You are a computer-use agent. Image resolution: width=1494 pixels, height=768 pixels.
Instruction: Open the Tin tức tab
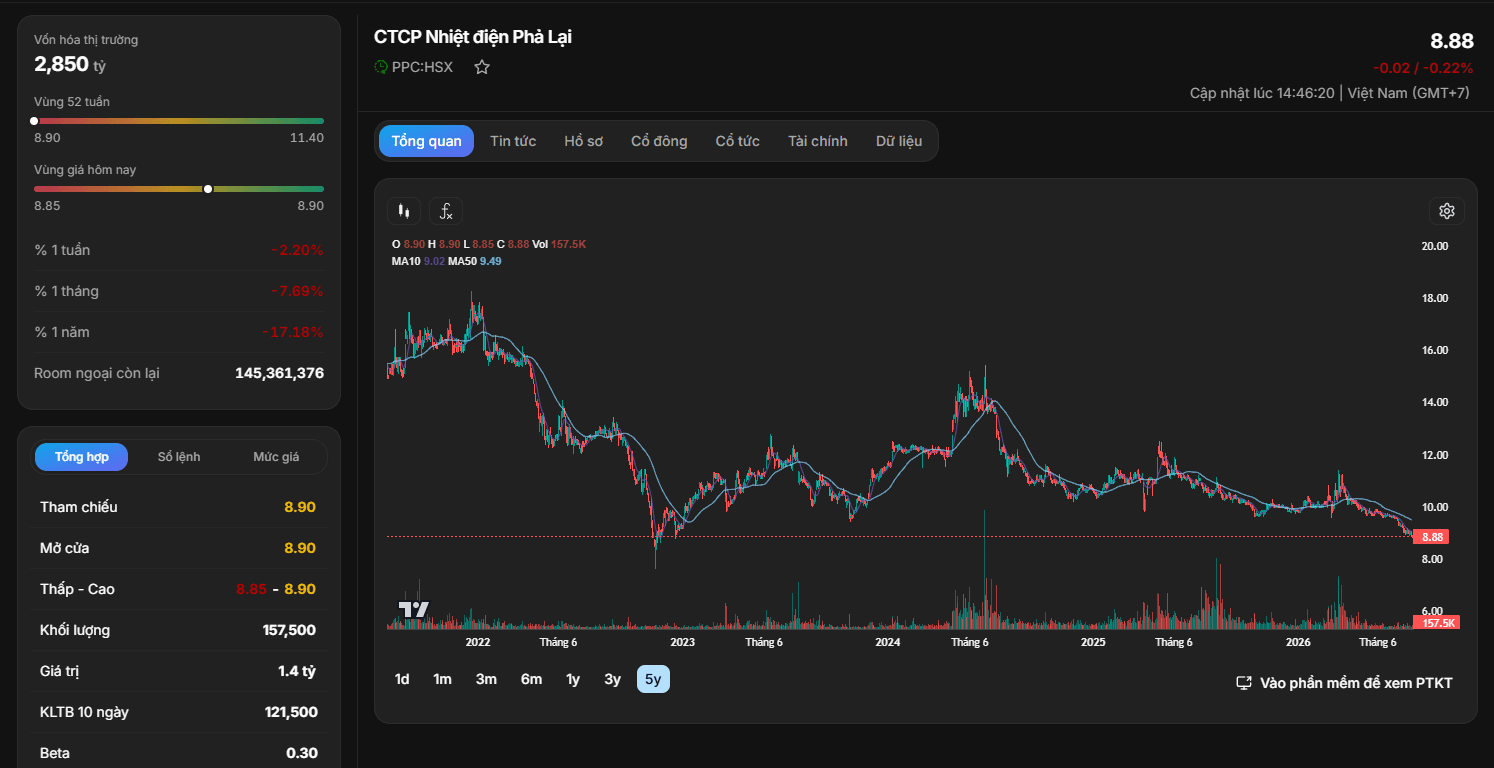click(x=513, y=141)
